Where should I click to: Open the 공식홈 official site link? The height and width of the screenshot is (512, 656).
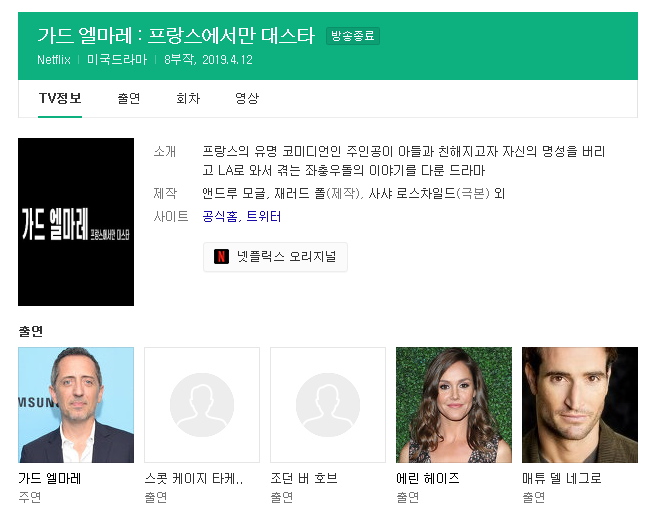220,216
